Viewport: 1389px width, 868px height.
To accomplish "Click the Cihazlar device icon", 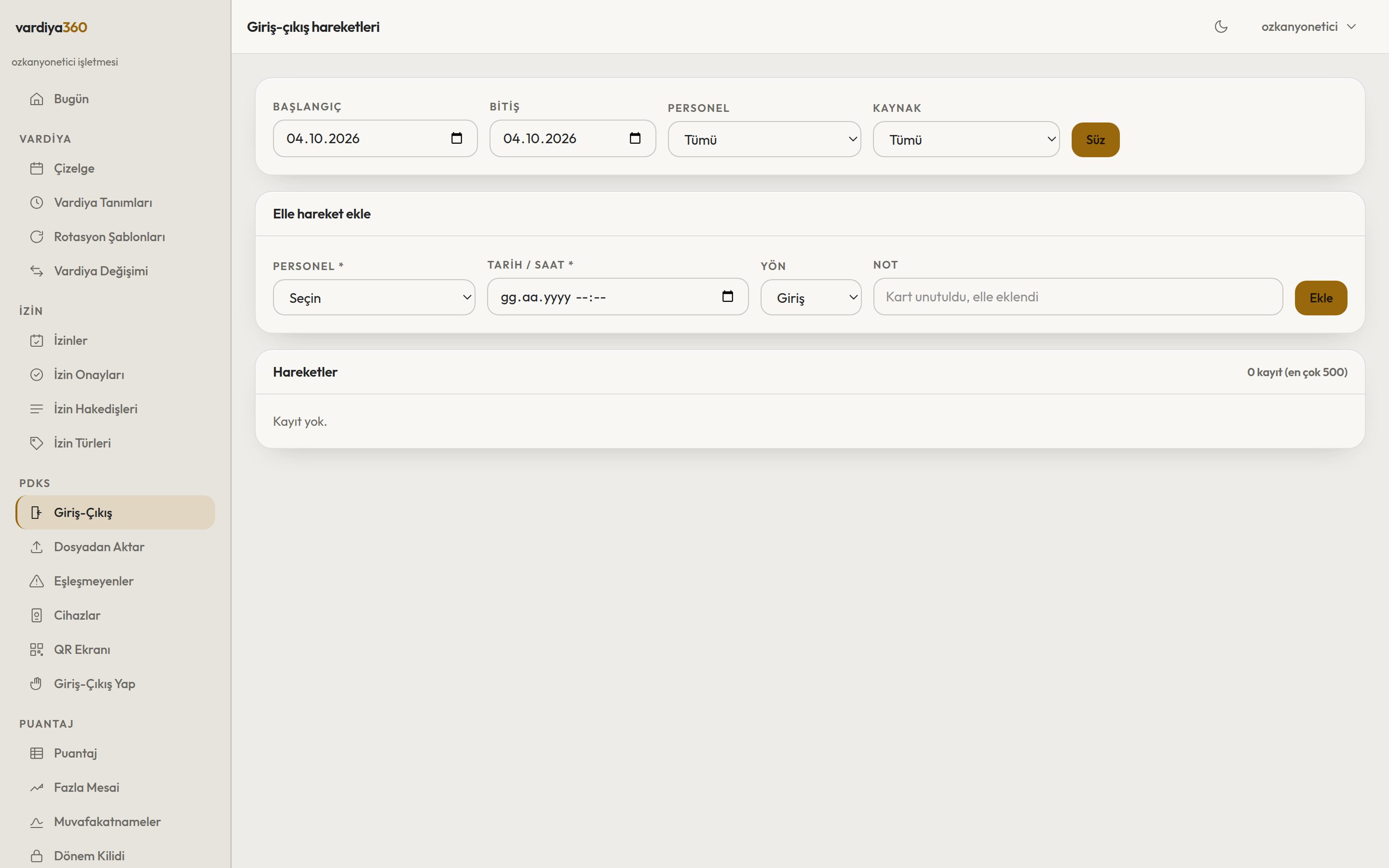I will (37, 615).
